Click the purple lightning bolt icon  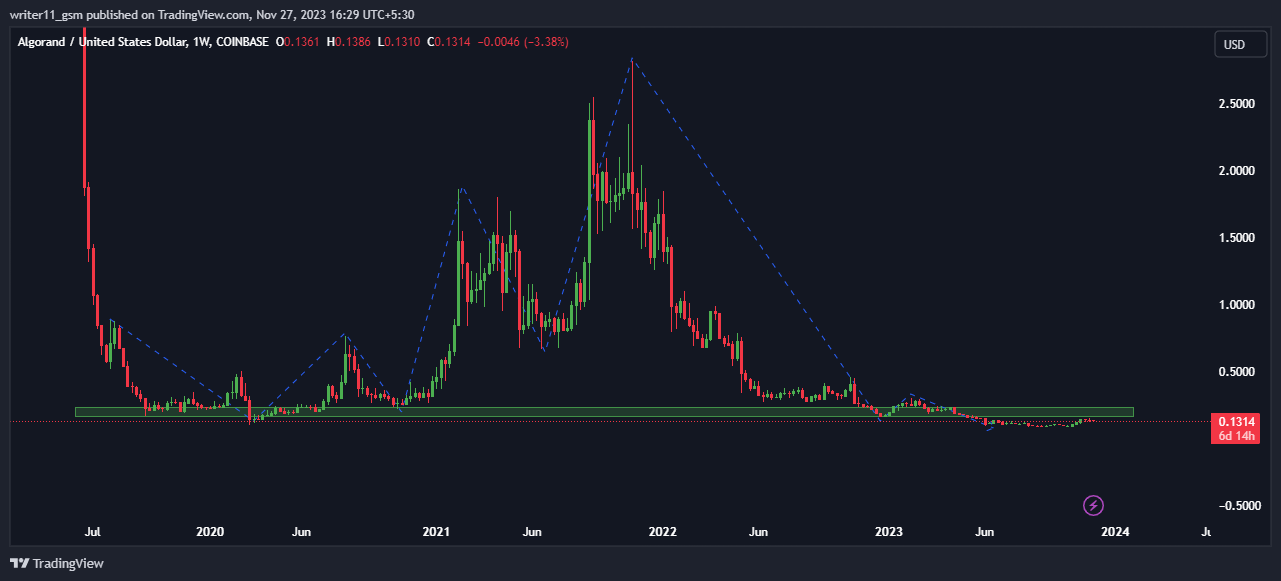[1094, 505]
